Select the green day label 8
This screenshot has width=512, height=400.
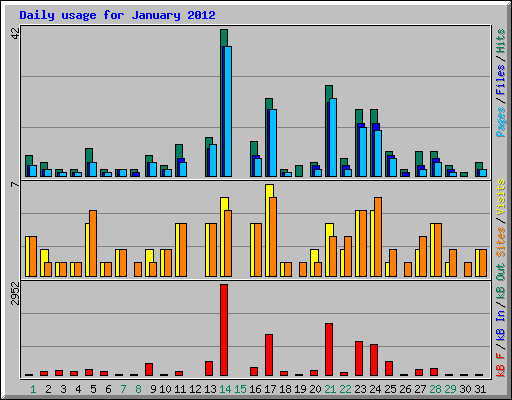(x=138, y=389)
